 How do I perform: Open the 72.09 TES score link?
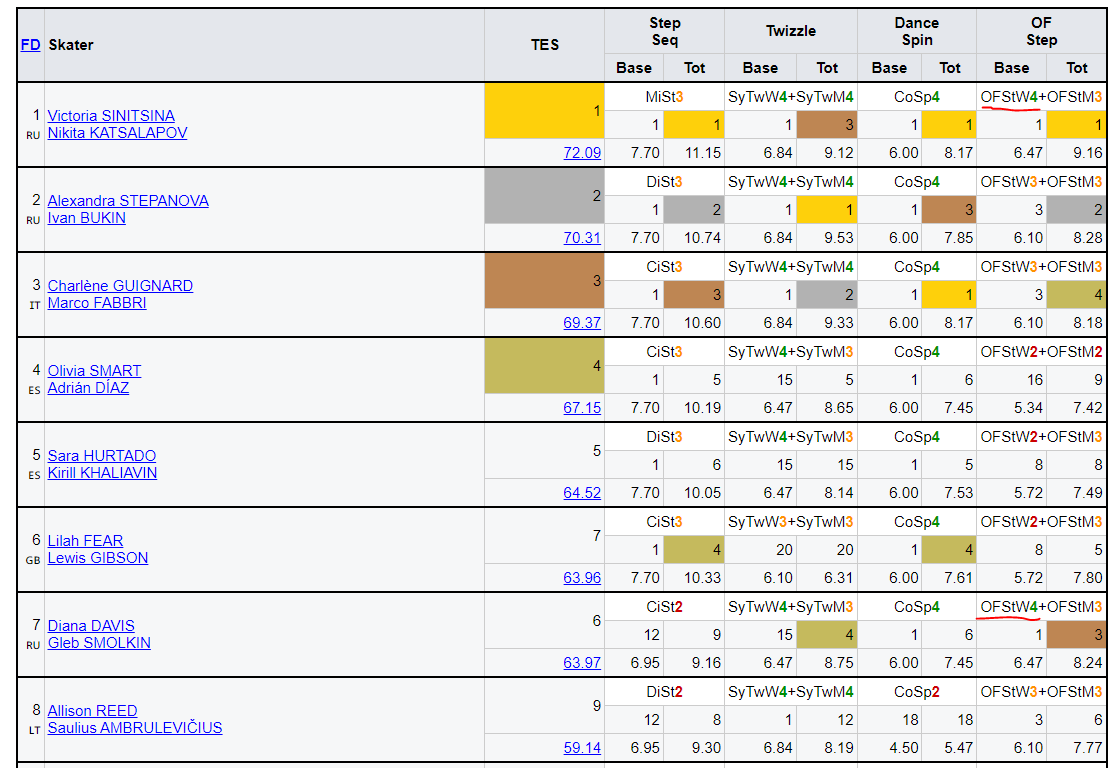click(582, 153)
